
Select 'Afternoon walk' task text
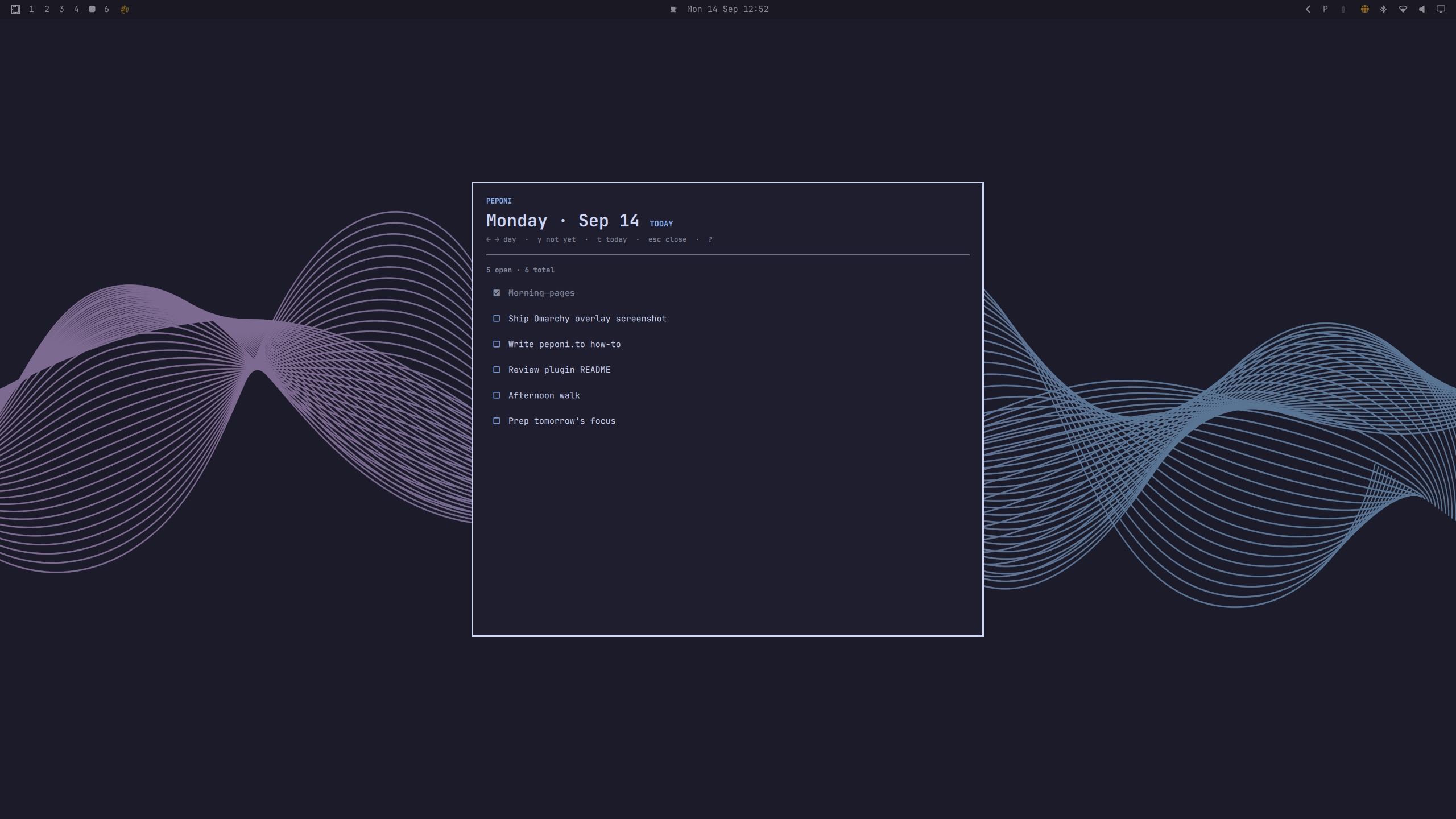click(544, 395)
